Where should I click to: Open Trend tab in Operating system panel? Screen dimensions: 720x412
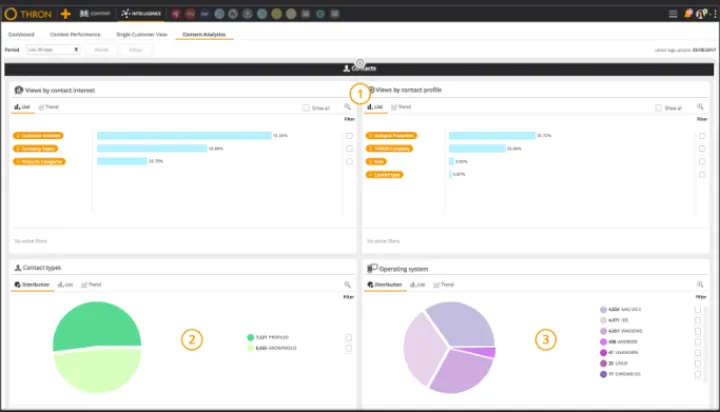447,285
